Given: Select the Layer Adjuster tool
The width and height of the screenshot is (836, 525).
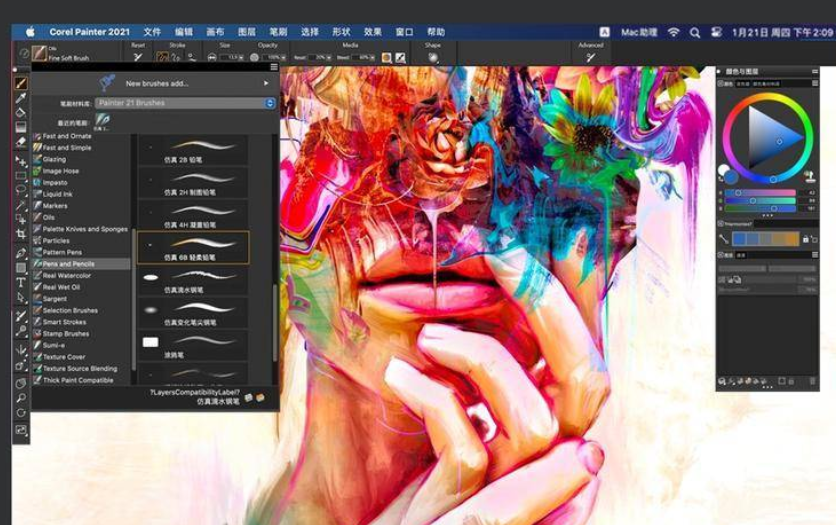Looking at the screenshot, I should (21, 161).
